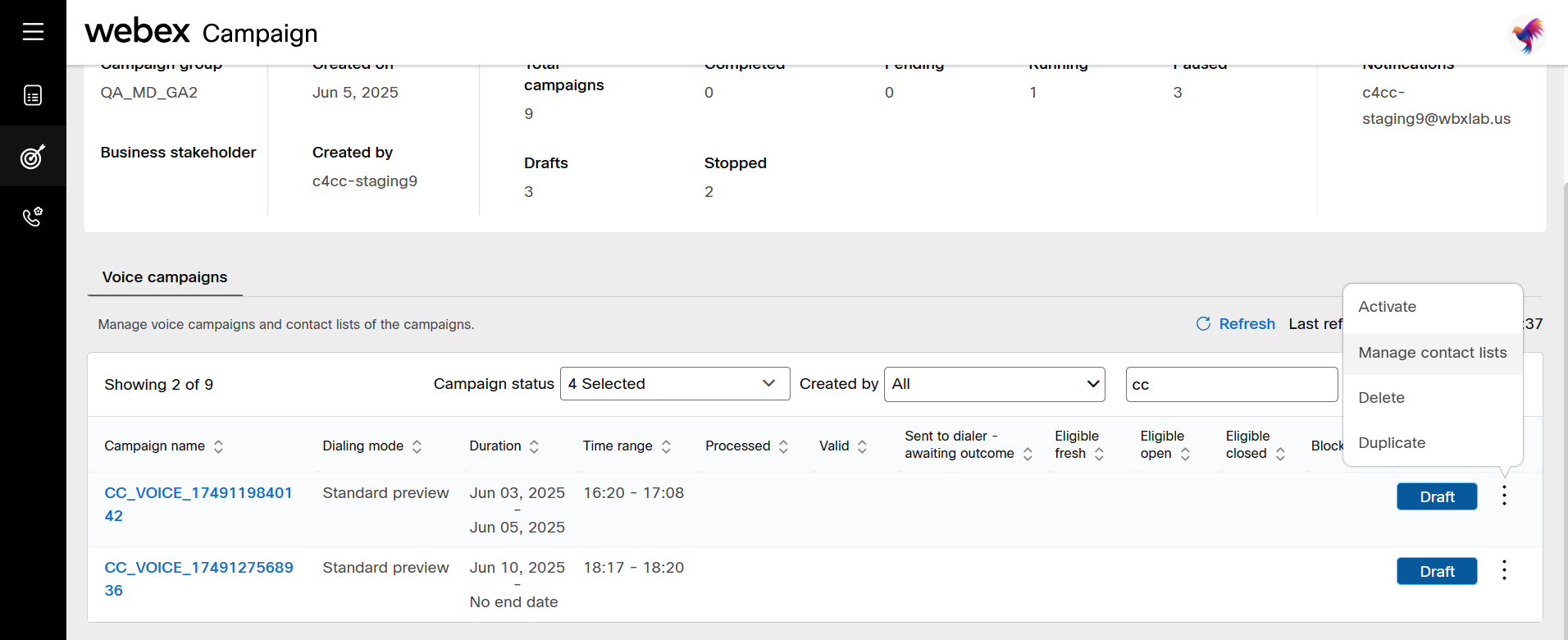The height and width of the screenshot is (640, 1568).
Task: Click Draft button for CC_VOICE_1749127568936
Action: click(x=1437, y=571)
